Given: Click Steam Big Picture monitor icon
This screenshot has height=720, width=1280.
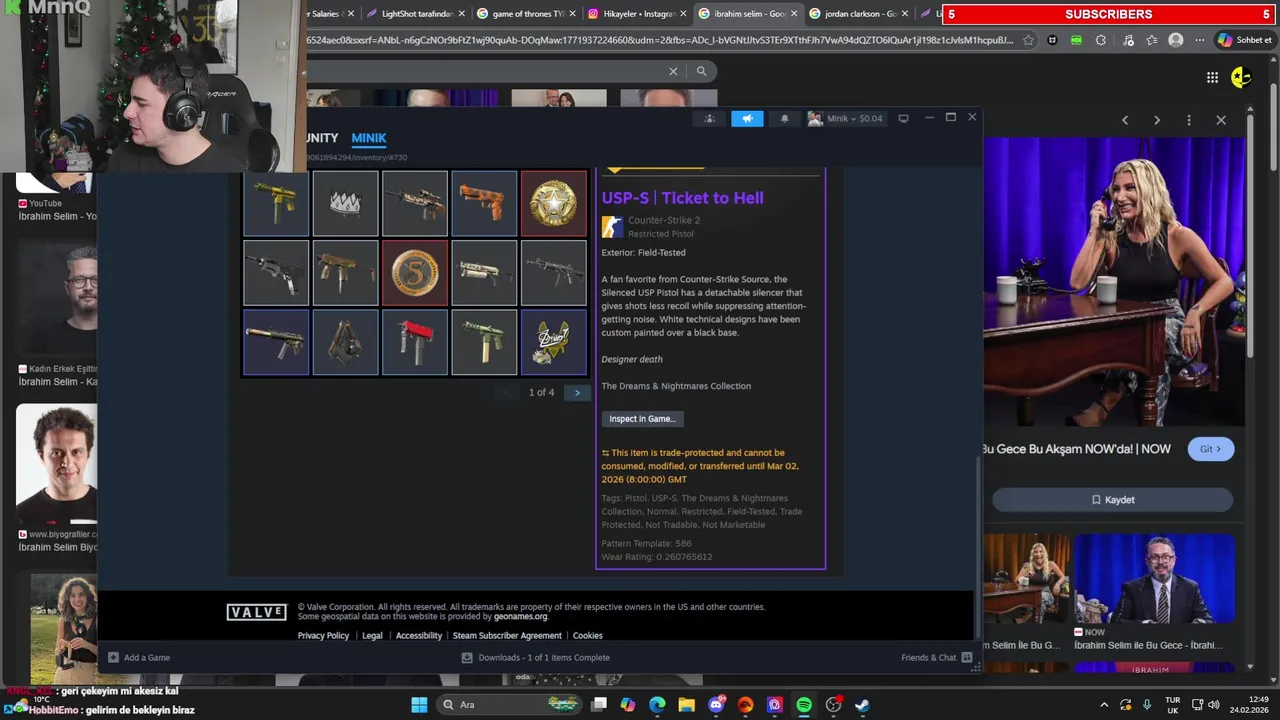Looking at the screenshot, I should tap(903, 118).
